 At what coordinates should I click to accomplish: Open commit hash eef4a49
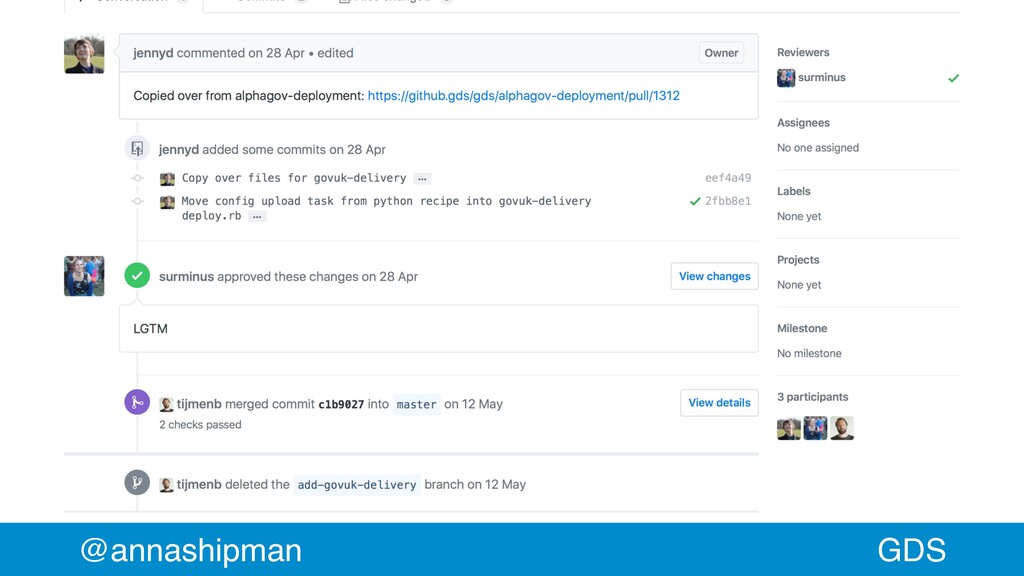tap(728, 178)
